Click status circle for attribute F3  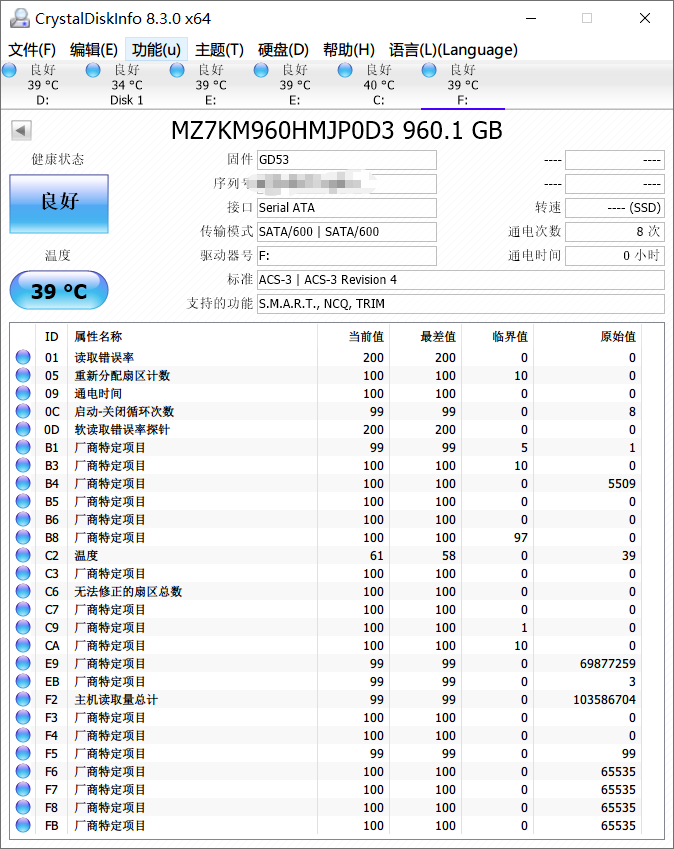[23, 717]
